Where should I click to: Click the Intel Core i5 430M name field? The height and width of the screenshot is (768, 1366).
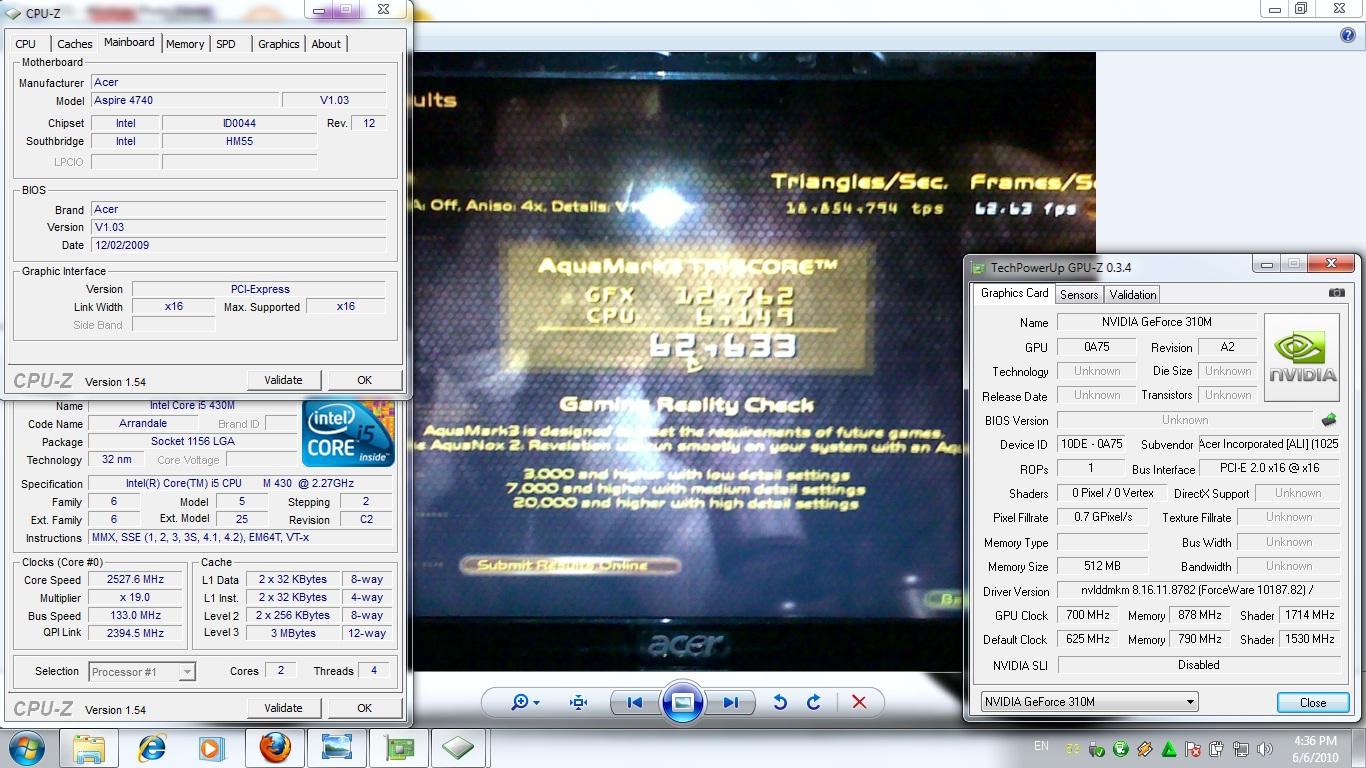coord(192,406)
